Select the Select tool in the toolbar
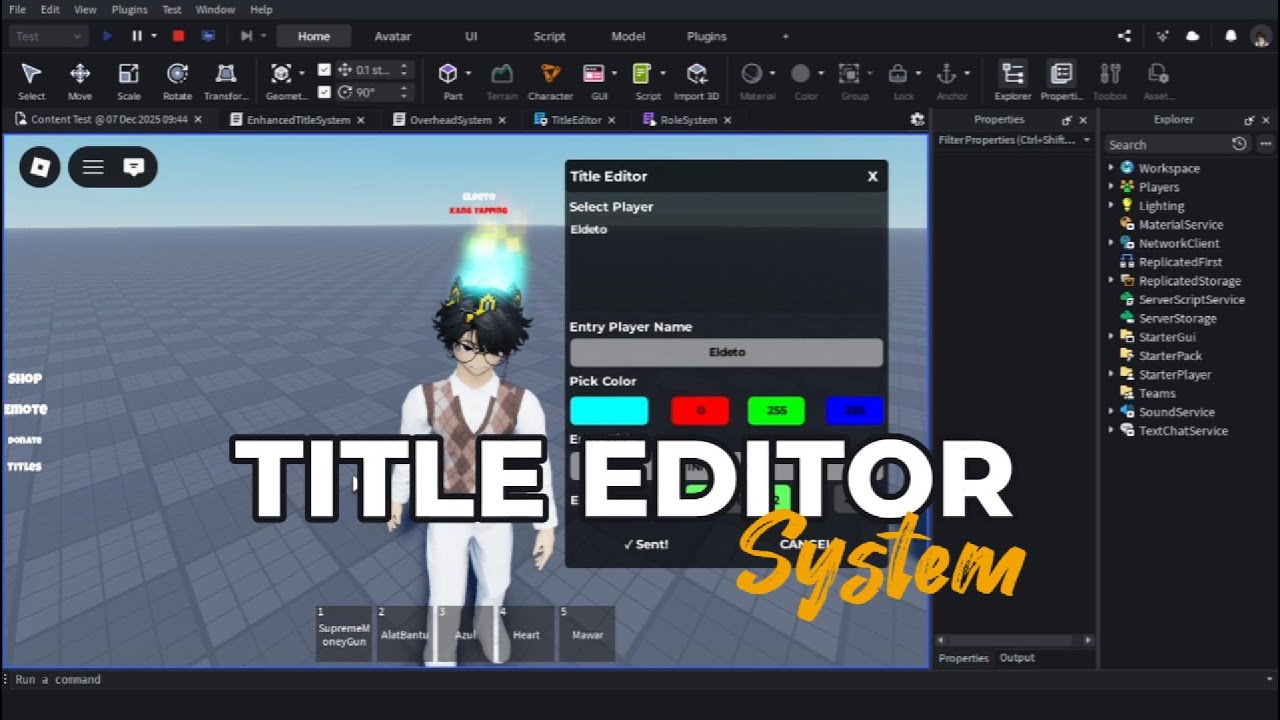The width and height of the screenshot is (1280, 720). [31, 81]
